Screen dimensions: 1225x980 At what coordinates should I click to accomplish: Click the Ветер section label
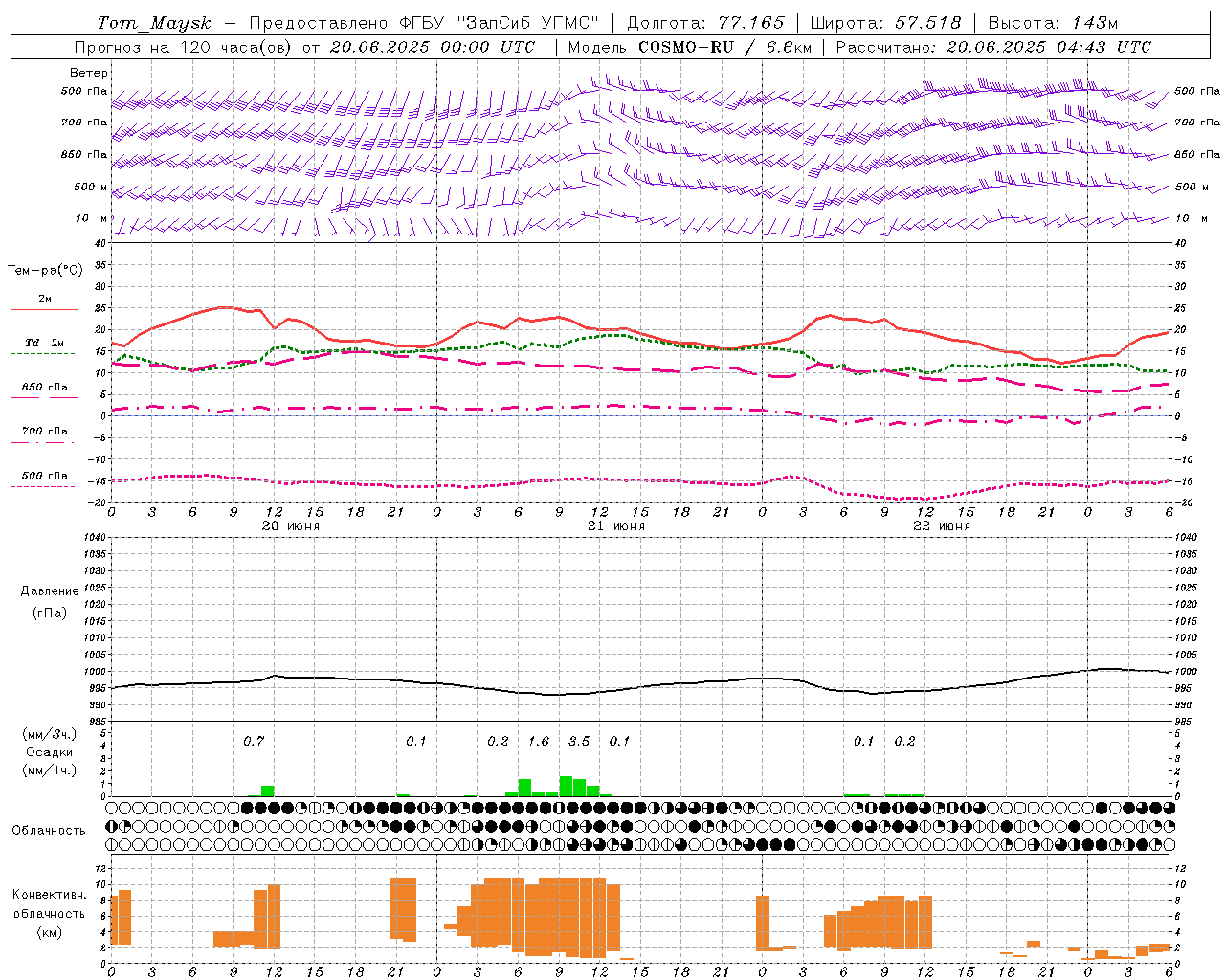89,73
